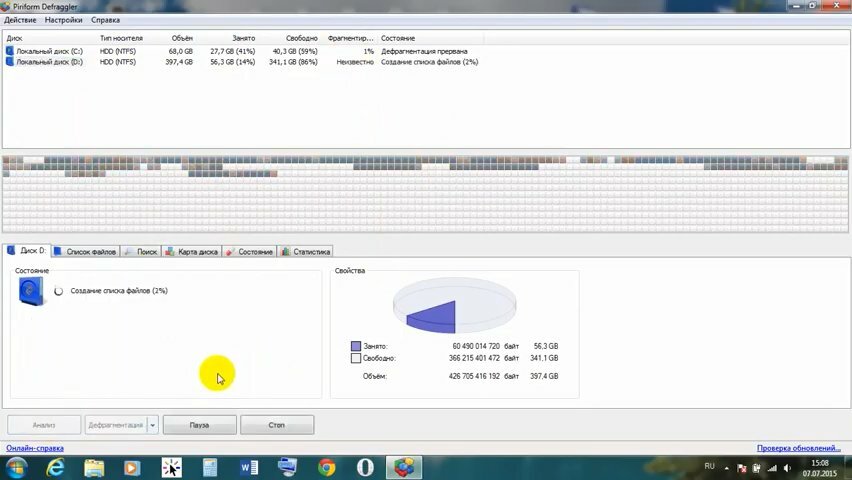Image resolution: width=852 pixels, height=480 pixels.
Task: Click the Defraggler taskbar icon
Action: 404,467
